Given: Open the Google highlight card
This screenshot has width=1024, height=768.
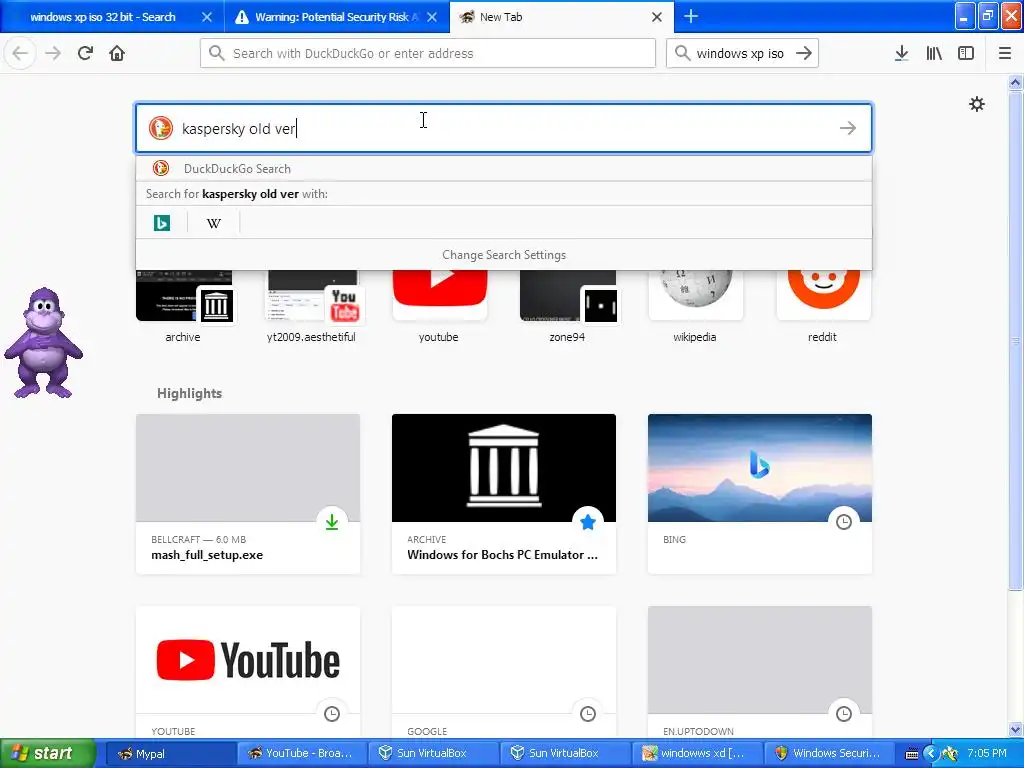Looking at the screenshot, I should 504,673.
